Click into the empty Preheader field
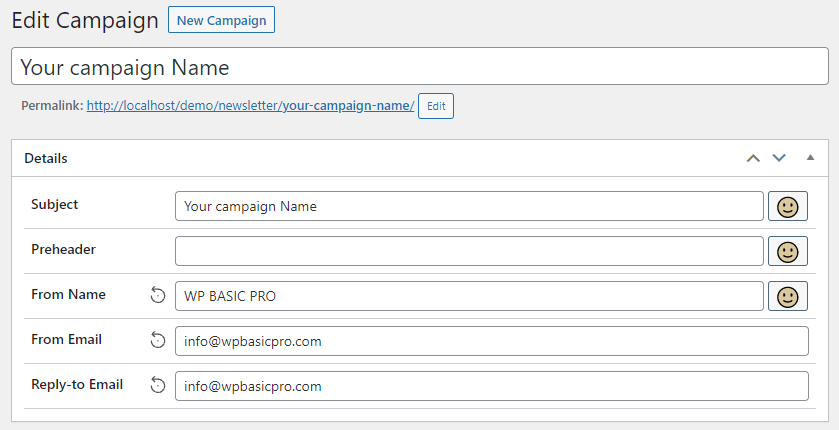Viewport: 839px width, 430px height. [468, 251]
